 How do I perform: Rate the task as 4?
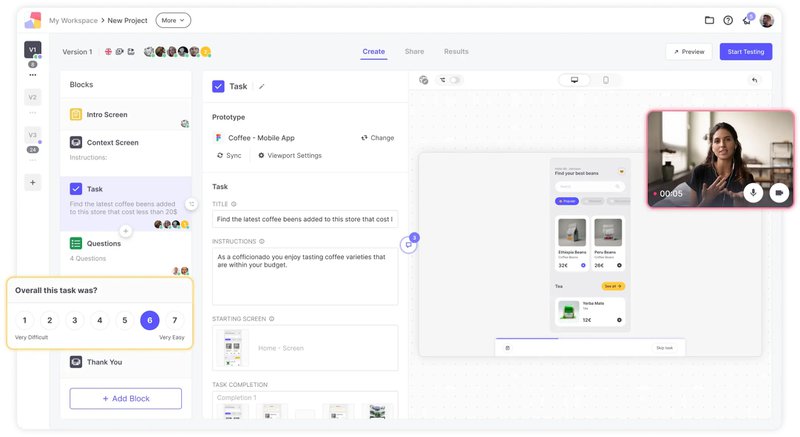pyautogui.click(x=99, y=320)
